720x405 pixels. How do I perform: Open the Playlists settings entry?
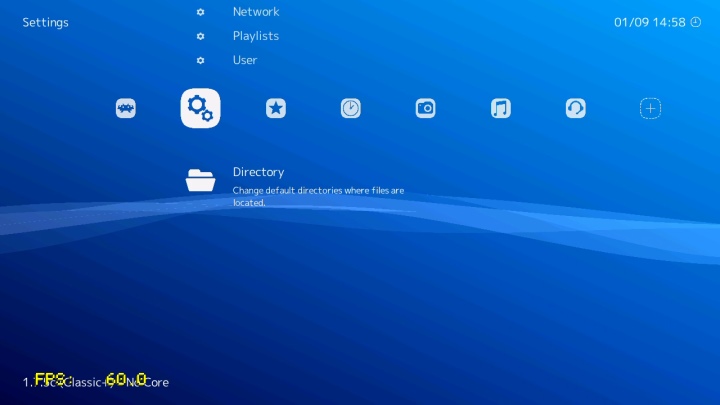256,36
